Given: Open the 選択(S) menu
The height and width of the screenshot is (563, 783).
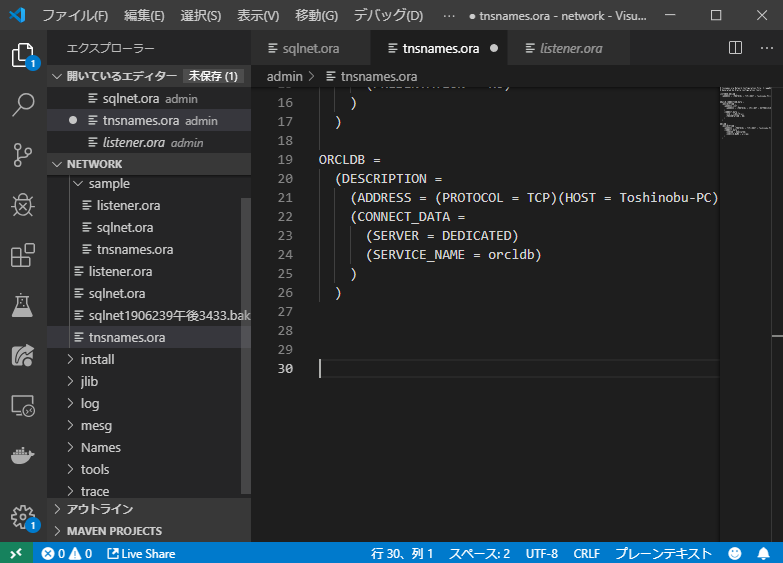Looking at the screenshot, I should tap(201, 15).
